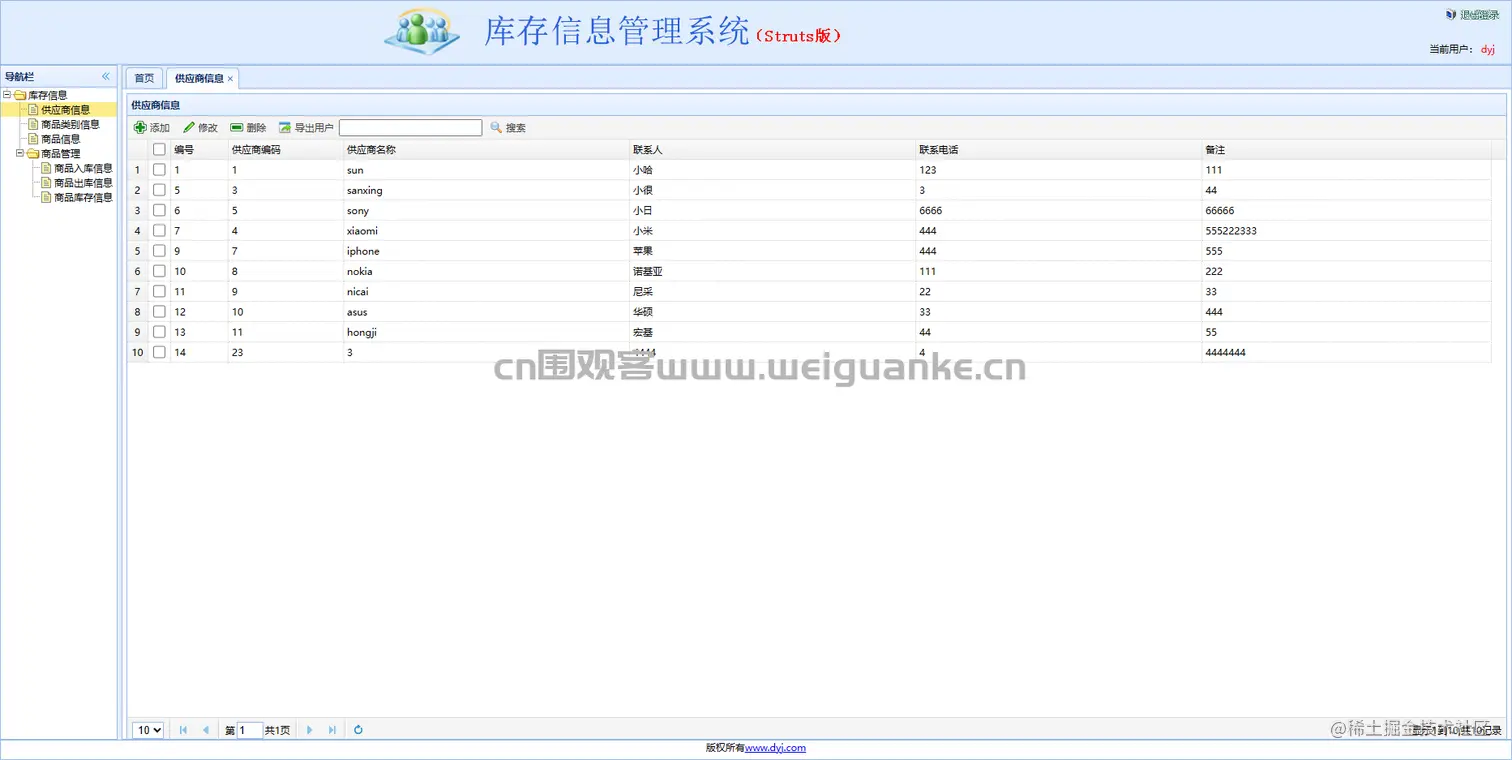Sort by 联系电话 column header

[x=1058, y=150]
